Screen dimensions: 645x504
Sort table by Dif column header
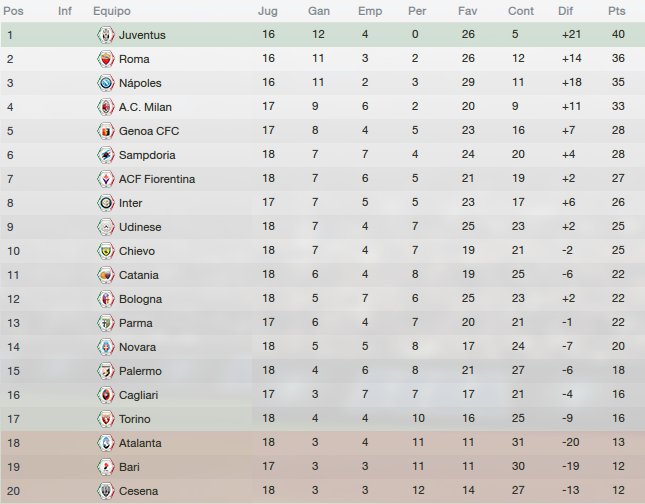click(x=565, y=11)
